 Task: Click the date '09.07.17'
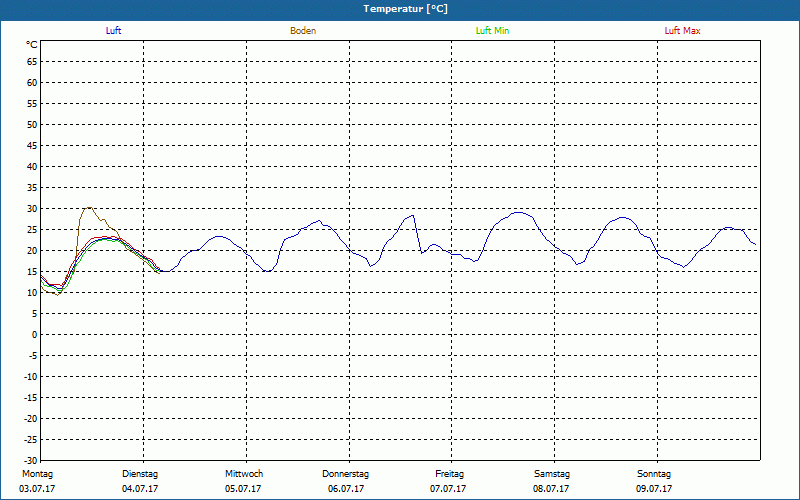coord(654,489)
